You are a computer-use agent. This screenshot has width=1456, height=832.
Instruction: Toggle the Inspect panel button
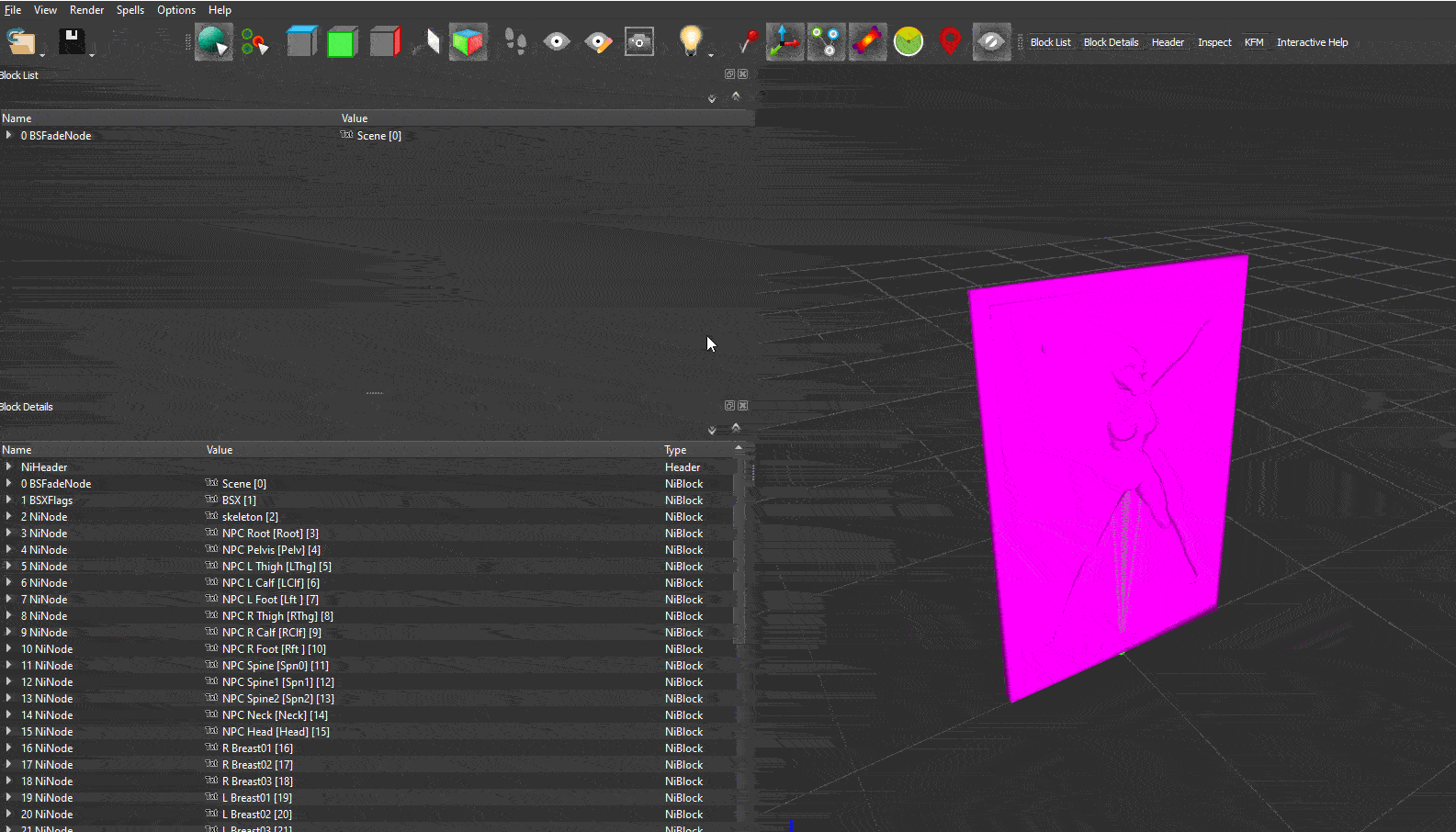(1214, 42)
